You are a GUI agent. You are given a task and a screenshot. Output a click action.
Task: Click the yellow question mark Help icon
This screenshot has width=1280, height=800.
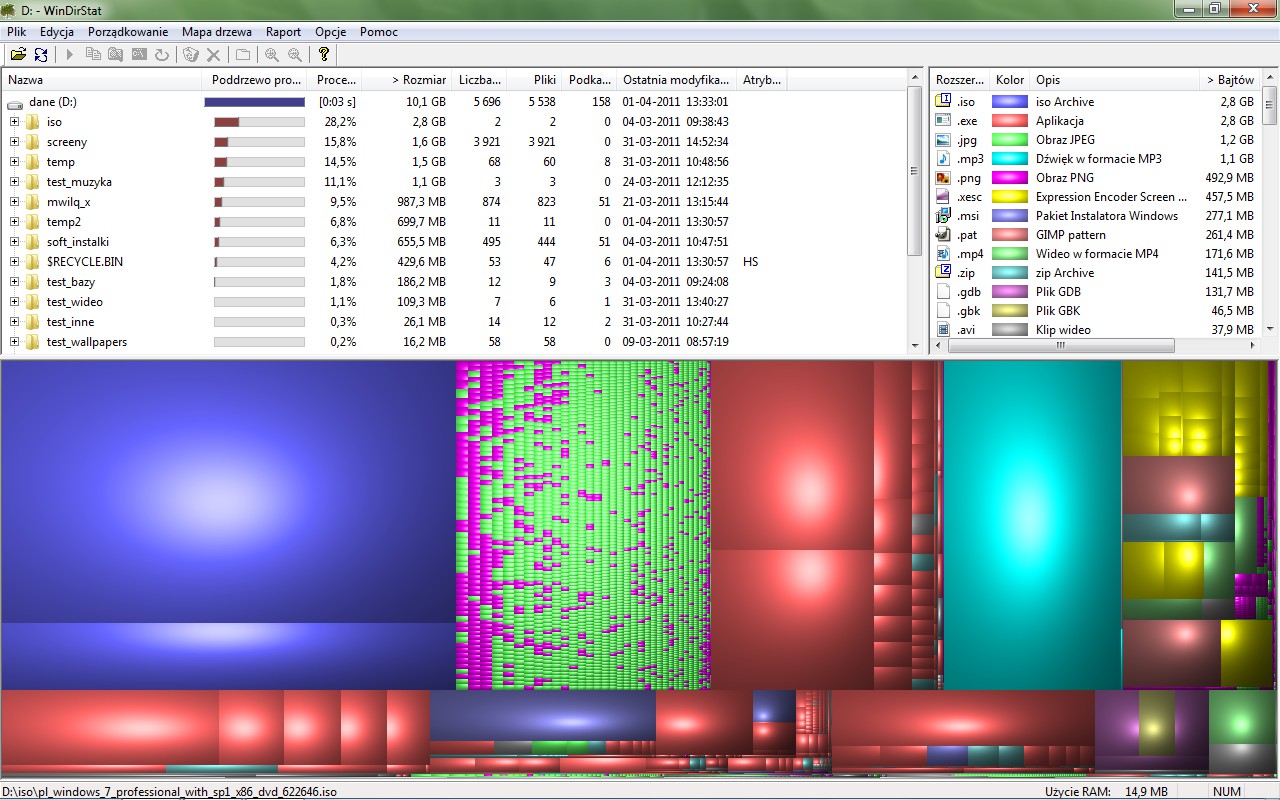tap(324, 55)
